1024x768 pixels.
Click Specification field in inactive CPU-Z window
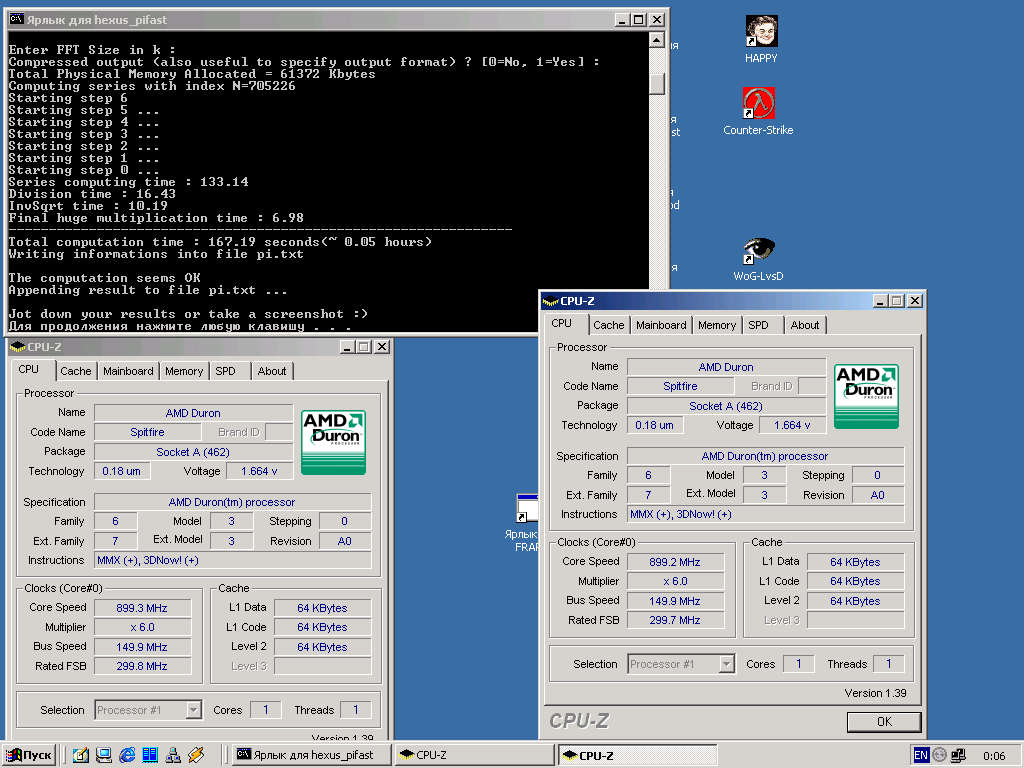pyautogui.click(x=232, y=502)
